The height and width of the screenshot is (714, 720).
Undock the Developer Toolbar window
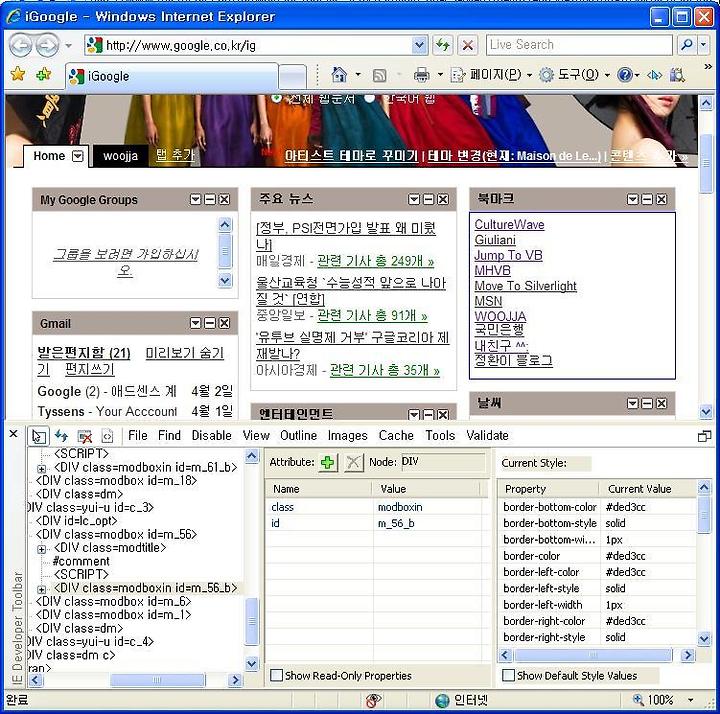click(704, 436)
